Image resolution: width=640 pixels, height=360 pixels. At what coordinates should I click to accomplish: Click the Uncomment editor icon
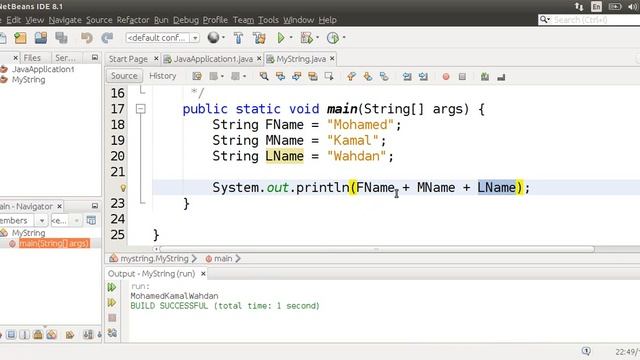[501, 76]
